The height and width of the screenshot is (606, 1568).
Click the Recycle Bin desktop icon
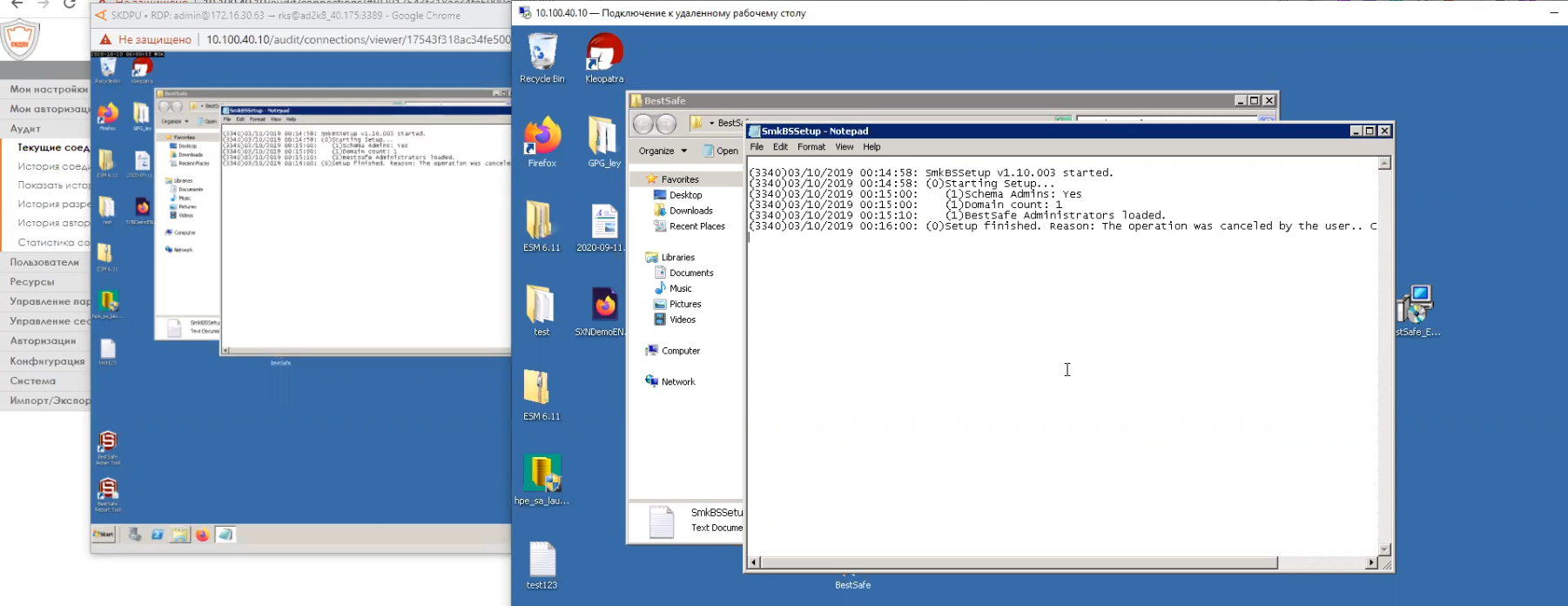(x=542, y=54)
